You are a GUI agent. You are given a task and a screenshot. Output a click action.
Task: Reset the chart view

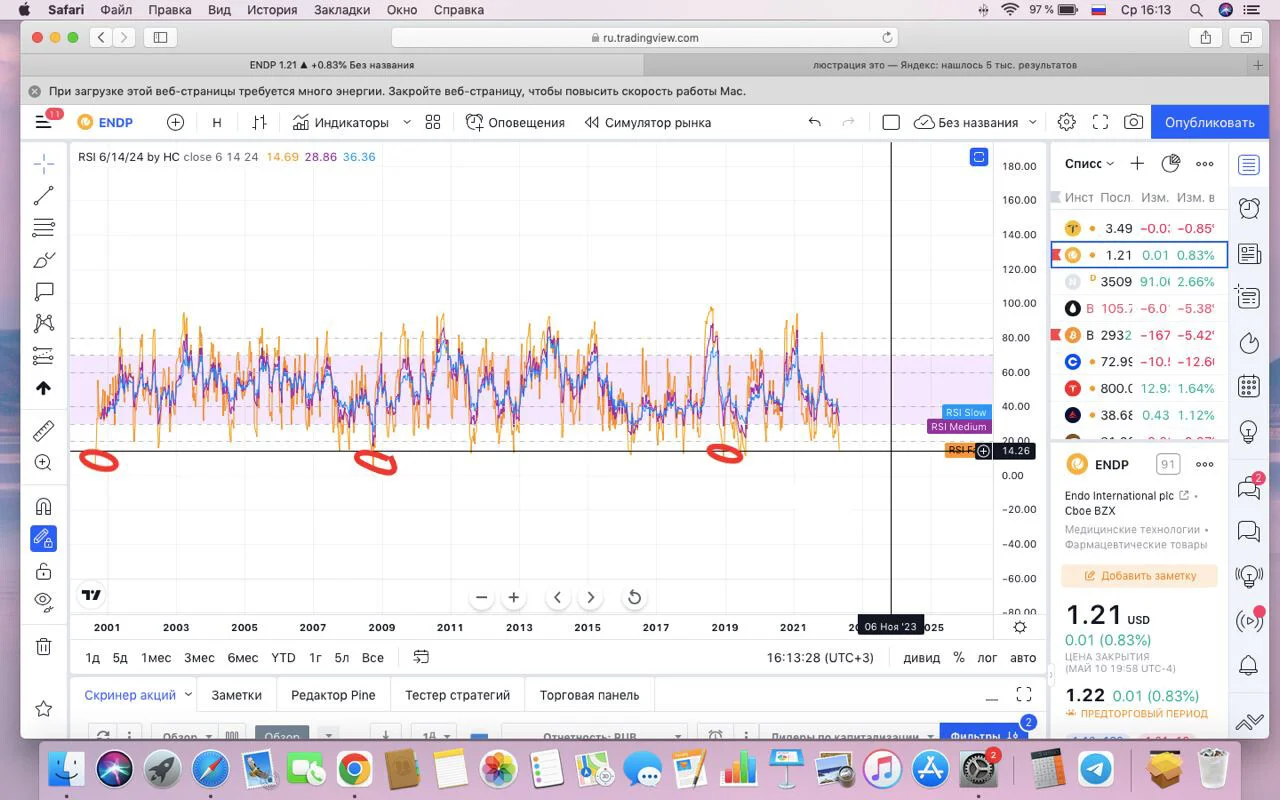click(x=634, y=598)
